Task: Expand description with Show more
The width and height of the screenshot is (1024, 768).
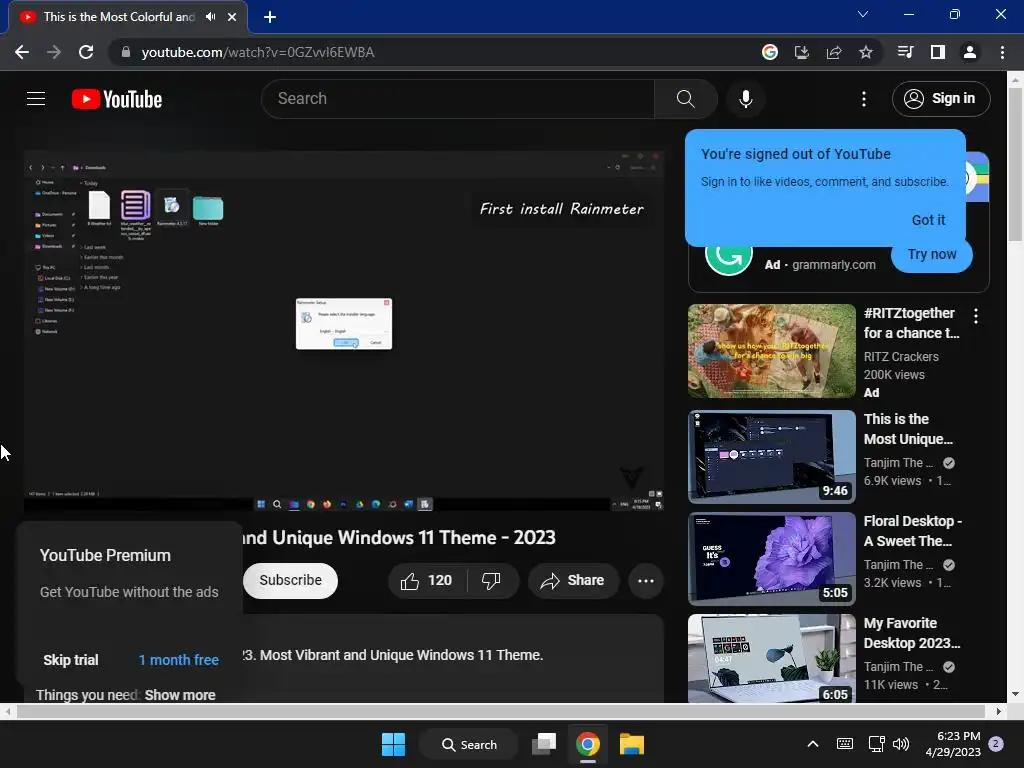Action: pyautogui.click(x=180, y=695)
